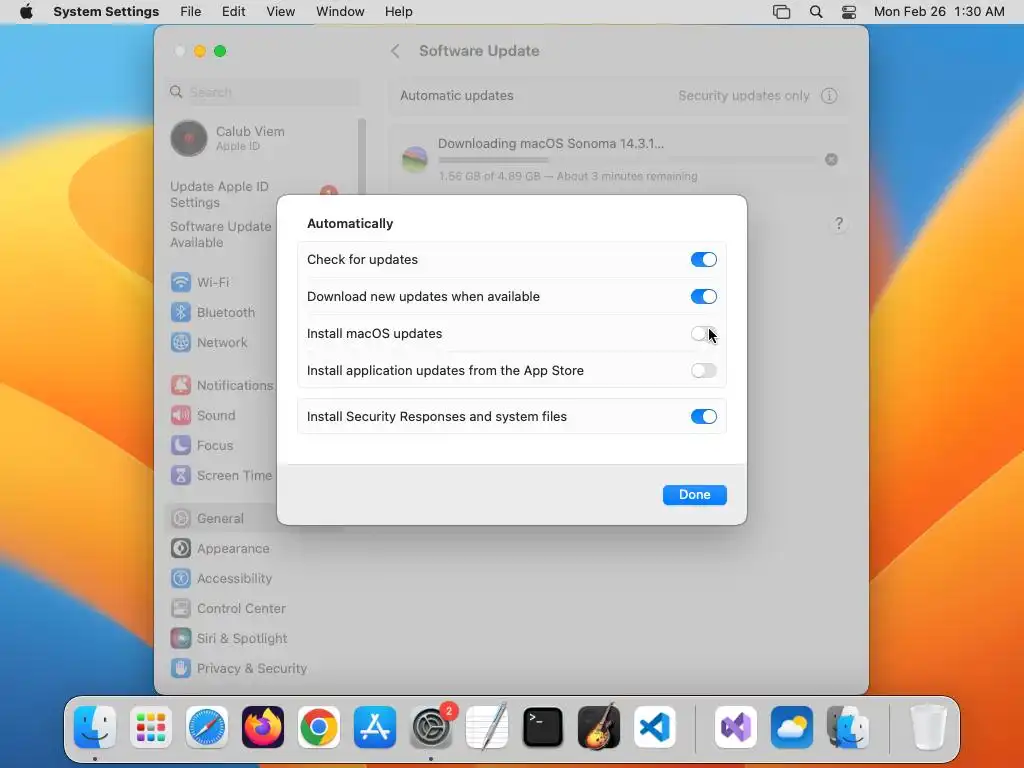Click Automatic updates info icon

click(829, 96)
